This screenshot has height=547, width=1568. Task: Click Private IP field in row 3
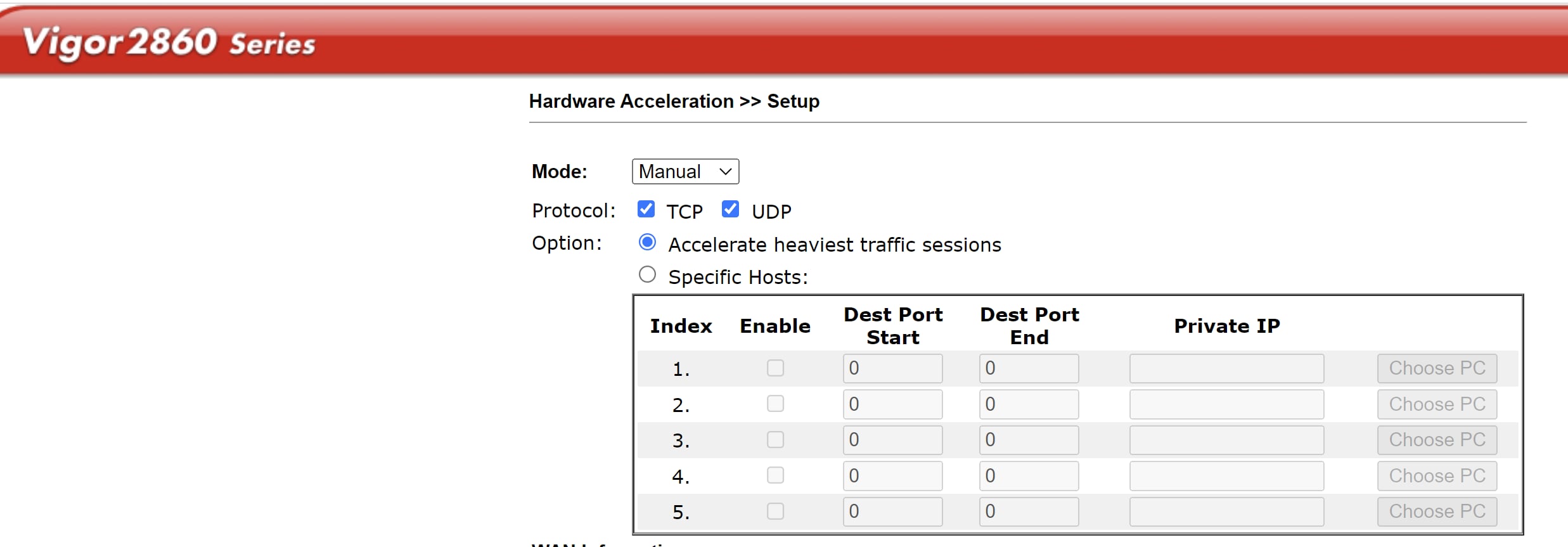(x=1226, y=440)
